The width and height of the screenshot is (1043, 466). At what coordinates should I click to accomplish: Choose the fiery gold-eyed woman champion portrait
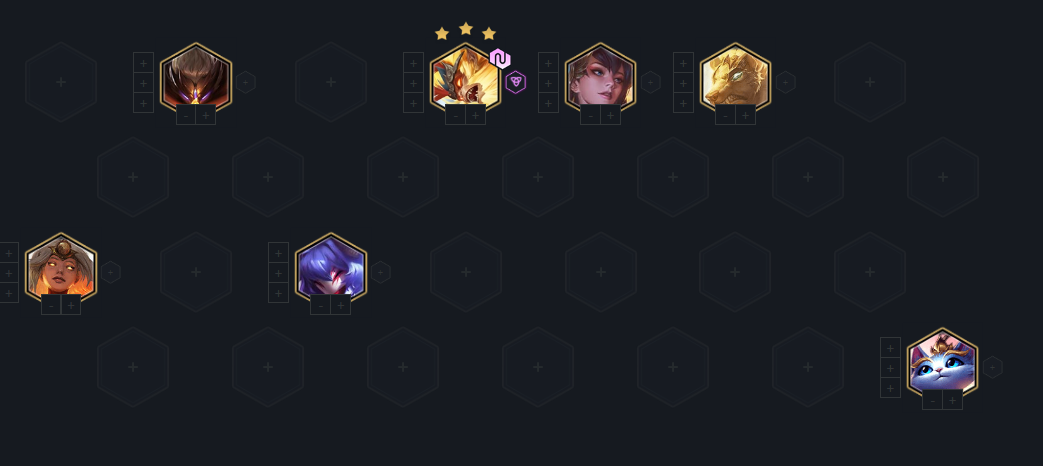click(61, 269)
